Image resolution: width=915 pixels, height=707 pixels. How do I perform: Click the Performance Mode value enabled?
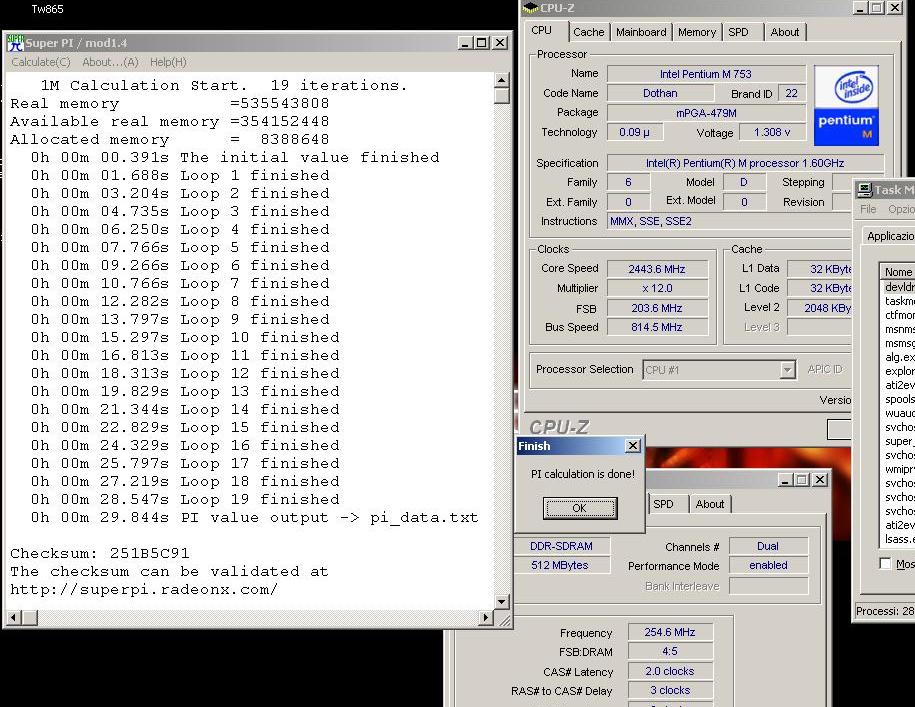click(768, 565)
